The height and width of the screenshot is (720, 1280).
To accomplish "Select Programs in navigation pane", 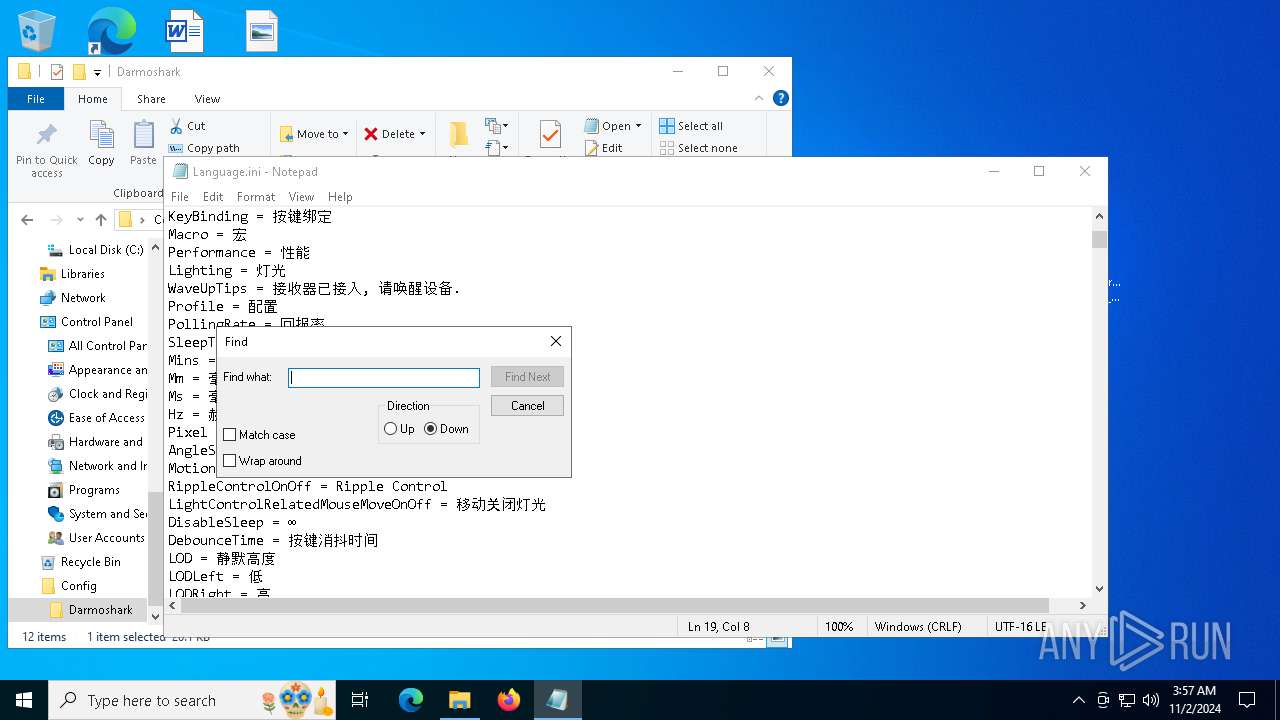I will [x=94, y=490].
